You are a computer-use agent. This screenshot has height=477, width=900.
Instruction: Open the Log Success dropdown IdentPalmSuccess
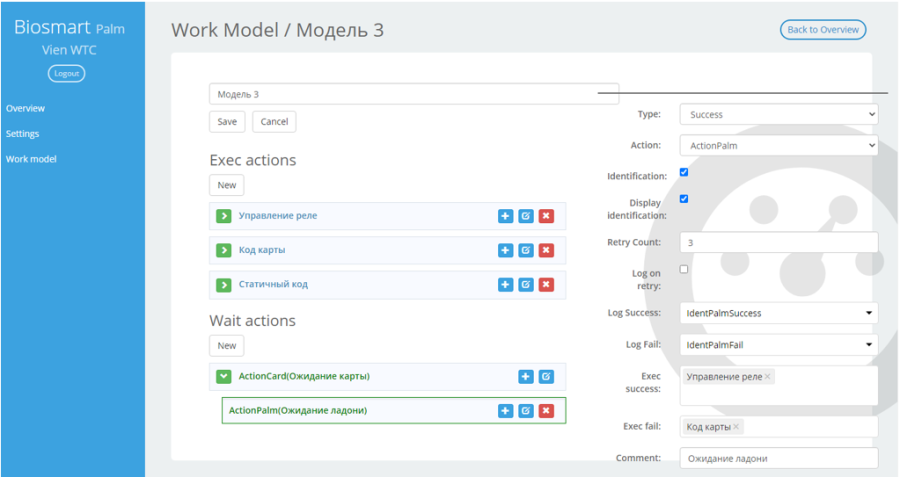(779, 313)
